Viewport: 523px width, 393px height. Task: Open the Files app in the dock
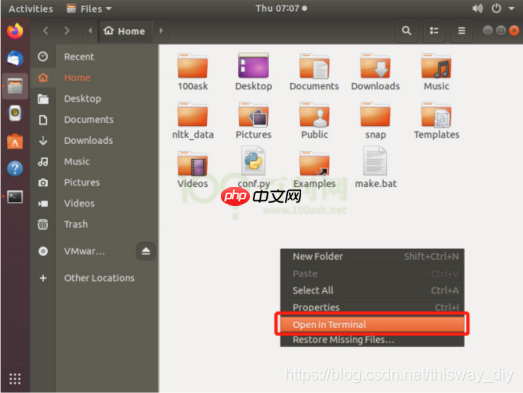tap(15, 86)
